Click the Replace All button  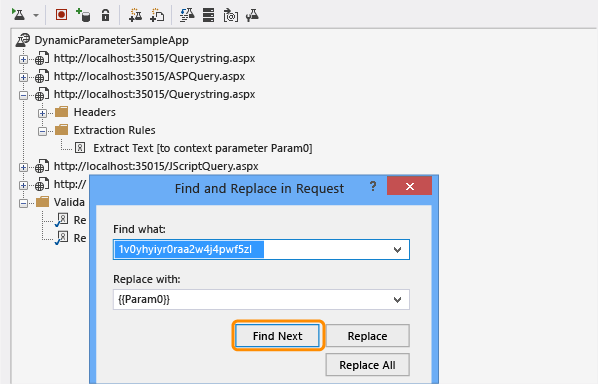367,365
